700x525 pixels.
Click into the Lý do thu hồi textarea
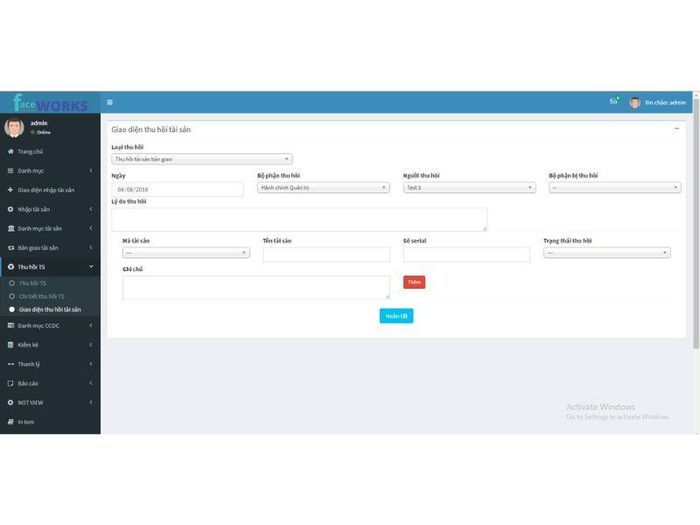click(299, 219)
